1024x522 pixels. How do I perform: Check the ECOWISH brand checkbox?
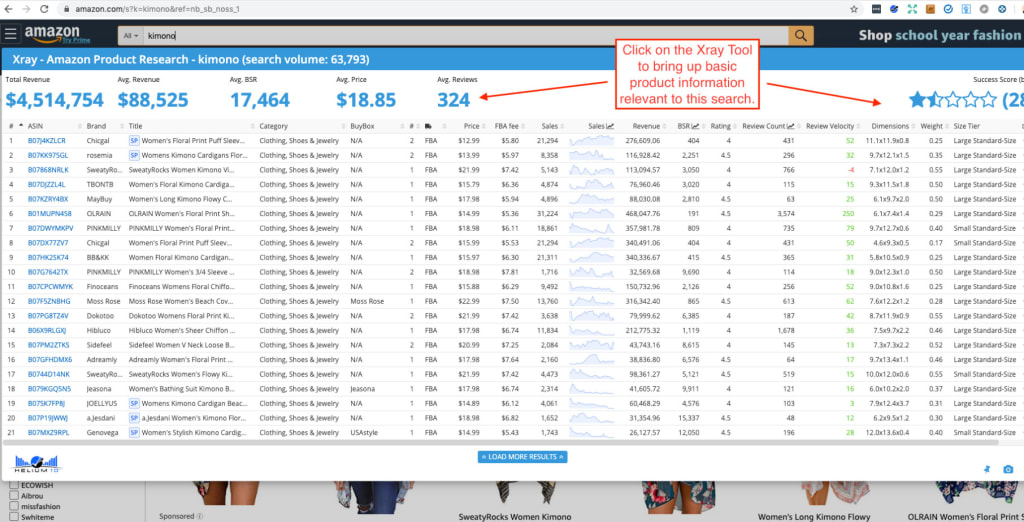click(14, 485)
